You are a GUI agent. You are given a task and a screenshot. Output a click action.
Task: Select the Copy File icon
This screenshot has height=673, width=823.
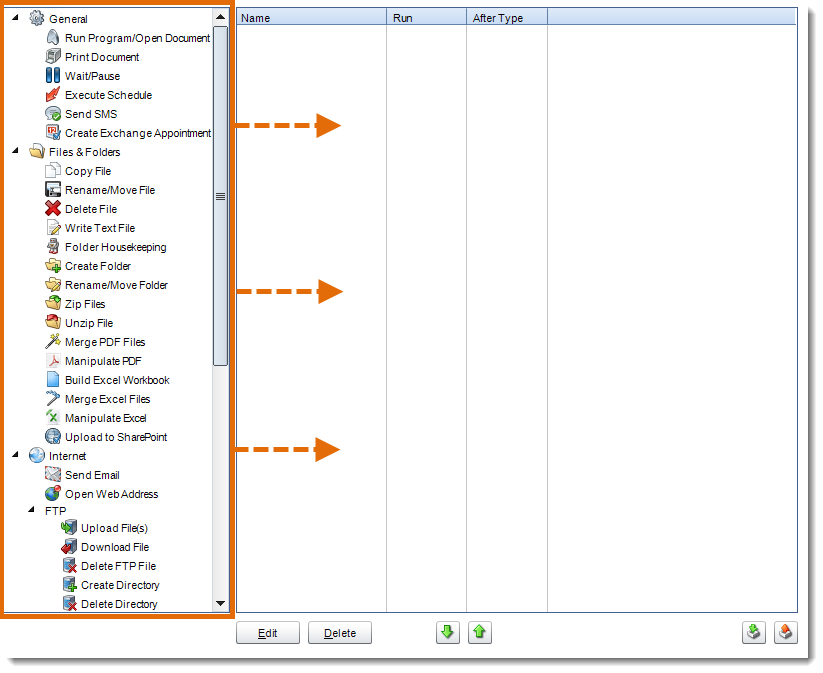click(53, 171)
